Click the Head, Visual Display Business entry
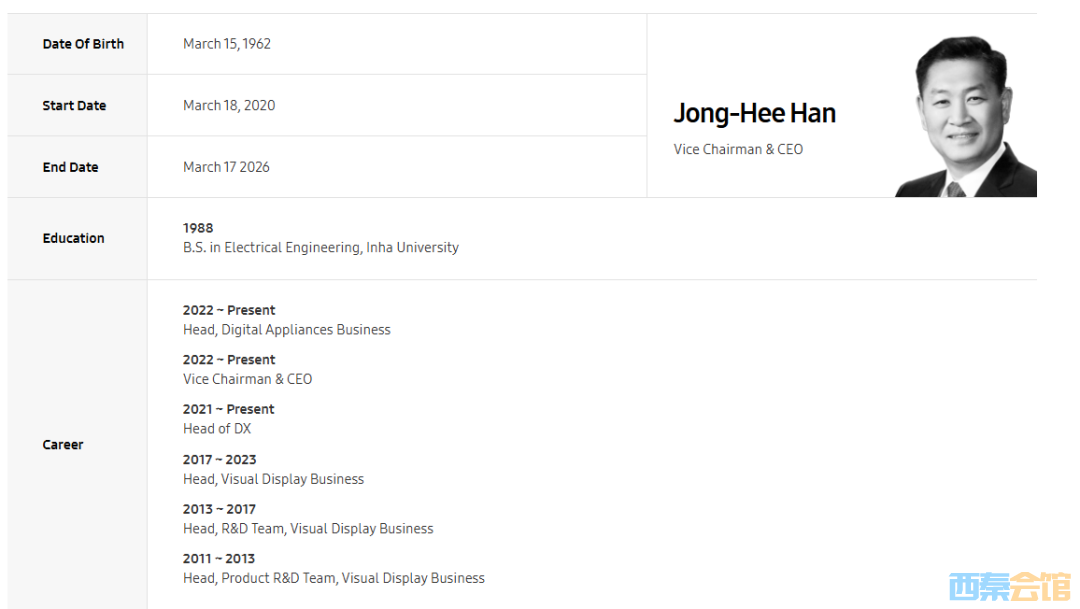 pyautogui.click(x=273, y=479)
